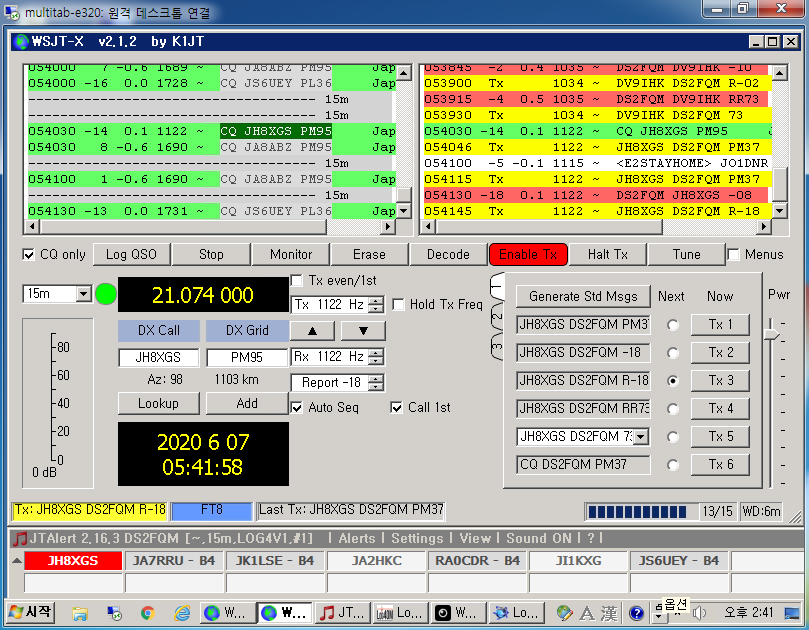Click the remote desktop icon in the taskbar quick launch
This screenshot has width=809, height=630.
(114, 613)
